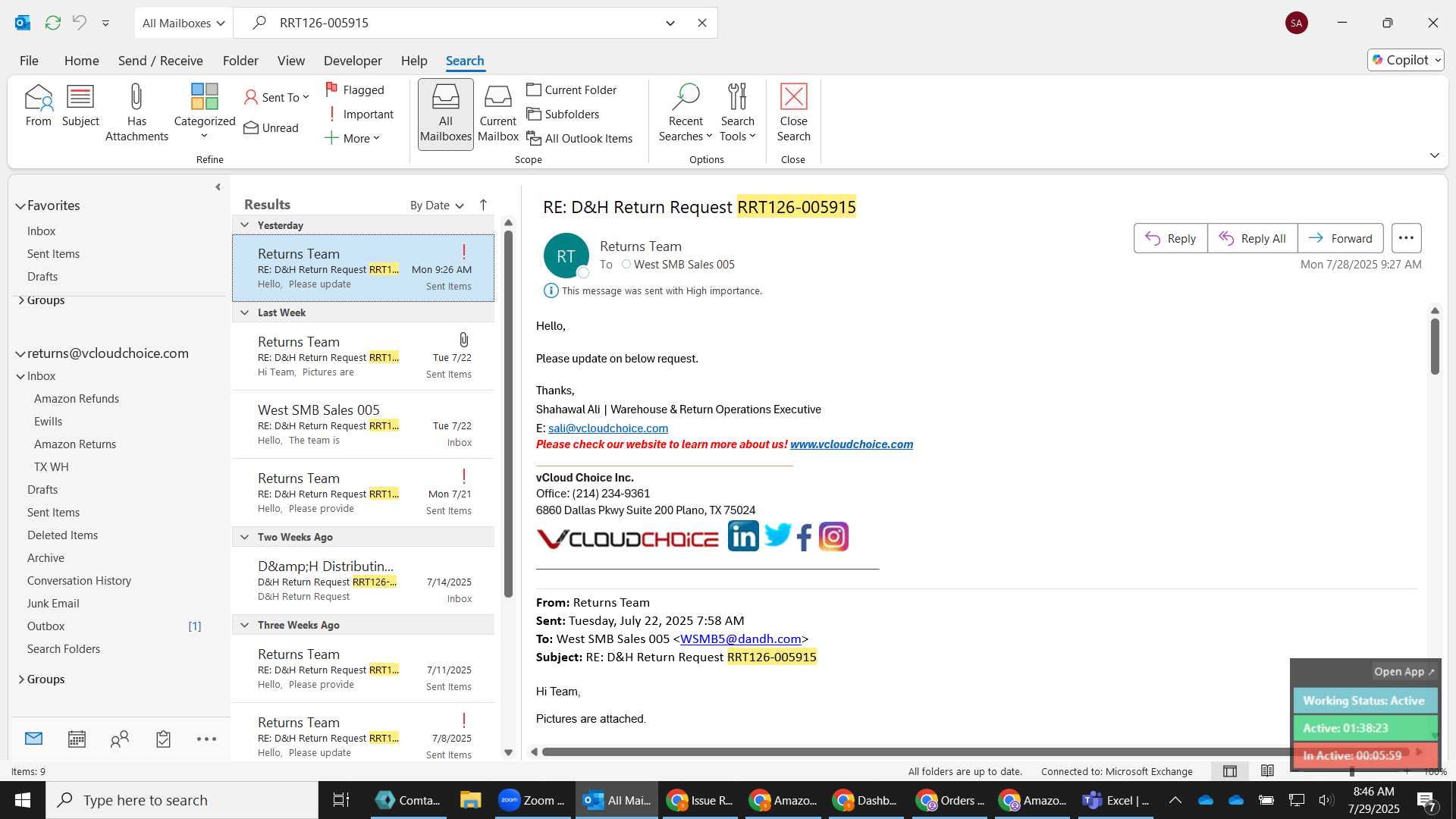Collapse the ribbon with chevron
Viewport: 1456px width, 819px height.
pyautogui.click(x=1435, y=155)
